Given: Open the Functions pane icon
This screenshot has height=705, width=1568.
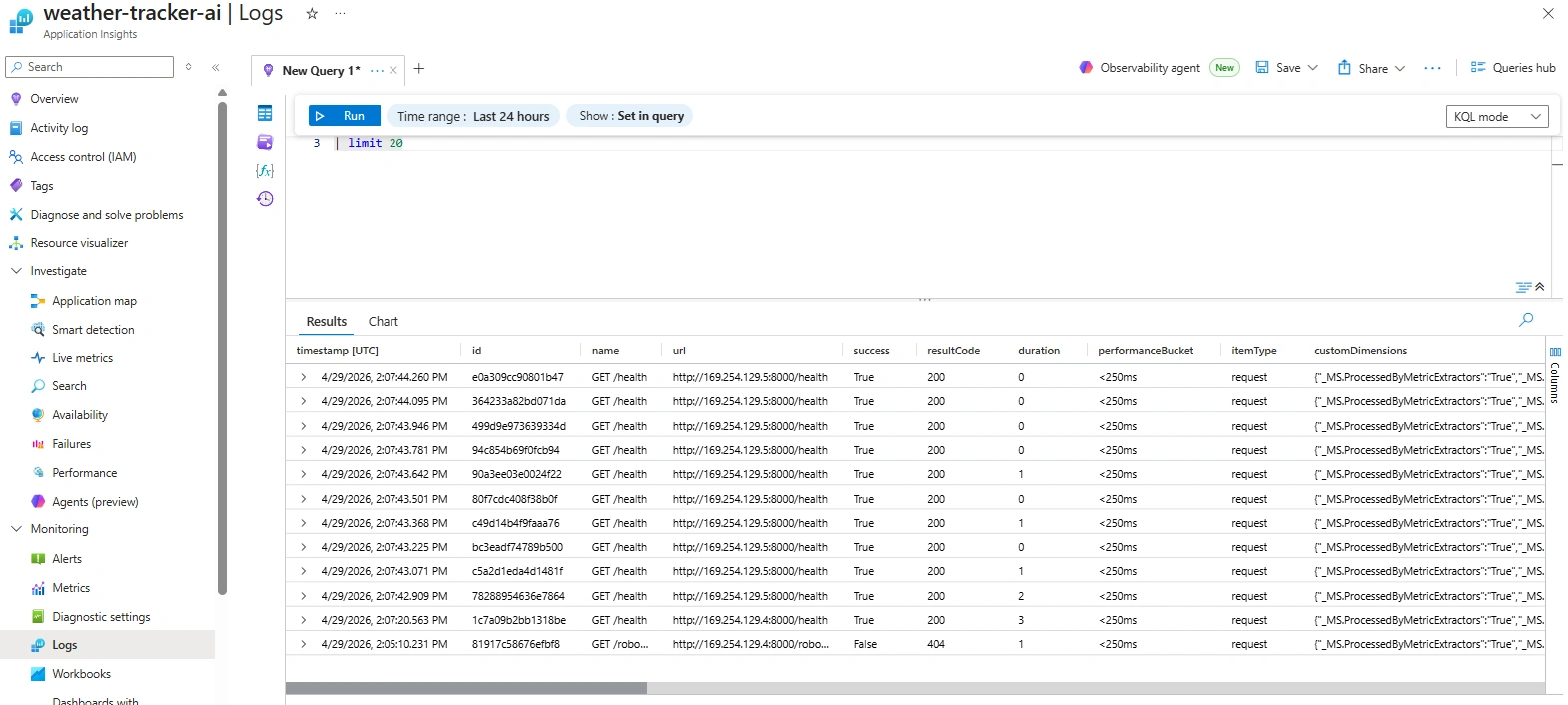Looking at the screenshot, I should pyautogui.click(x=265, y=170).
